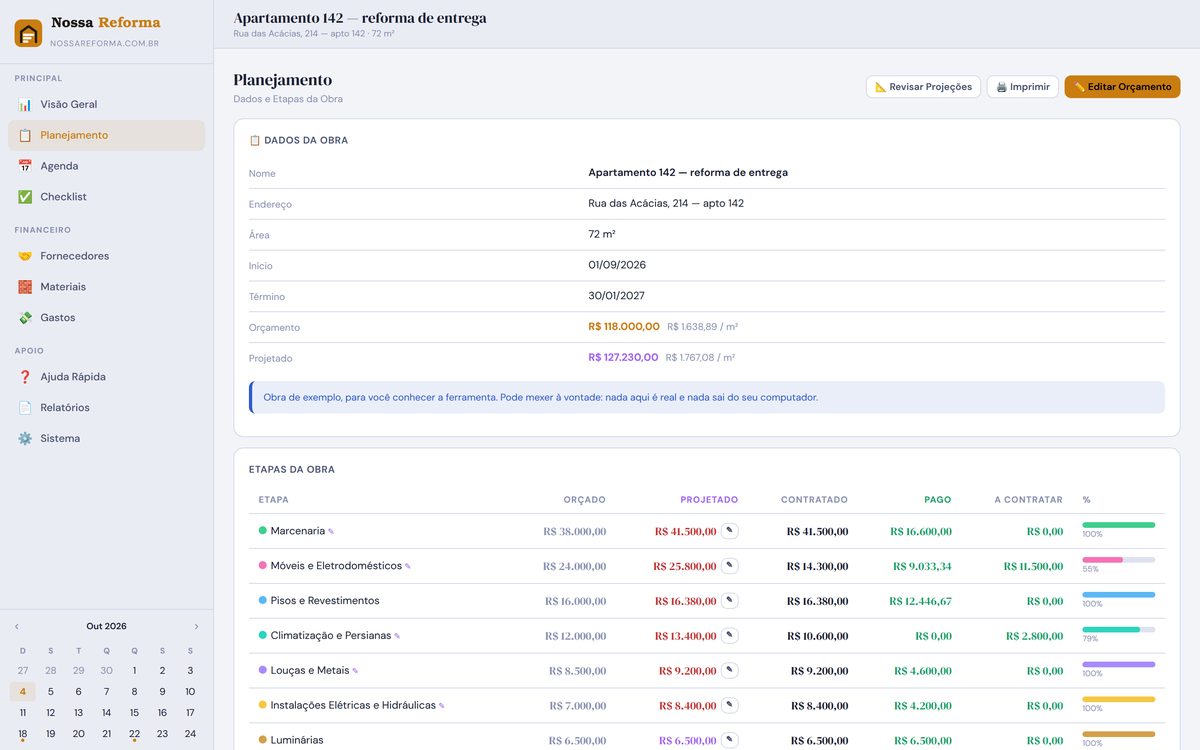Viewport: 1200px width, 750px height.
Task: Click the A Contratar amount R$ 11.500,00
Action: tap(1032, 567)
